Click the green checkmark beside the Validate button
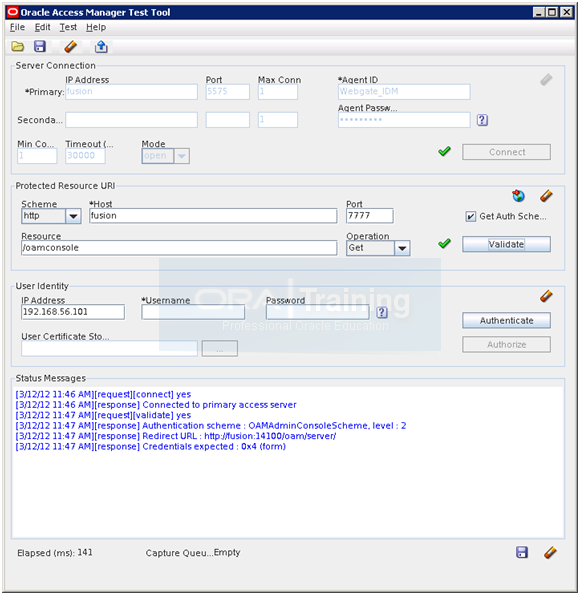 [444, 243]
